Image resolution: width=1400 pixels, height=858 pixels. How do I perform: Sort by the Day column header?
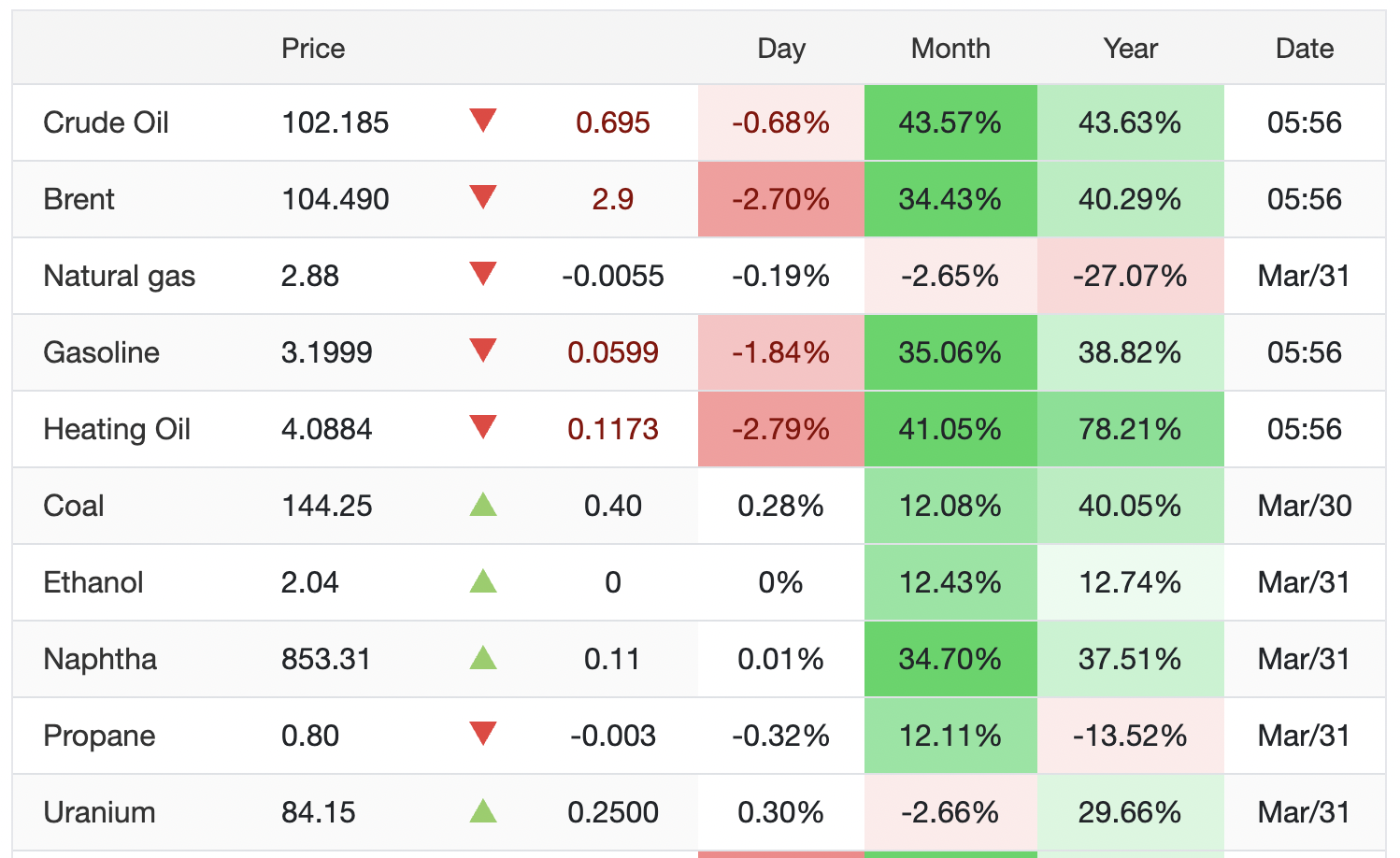pyautogui.click(x=780, y=49)
